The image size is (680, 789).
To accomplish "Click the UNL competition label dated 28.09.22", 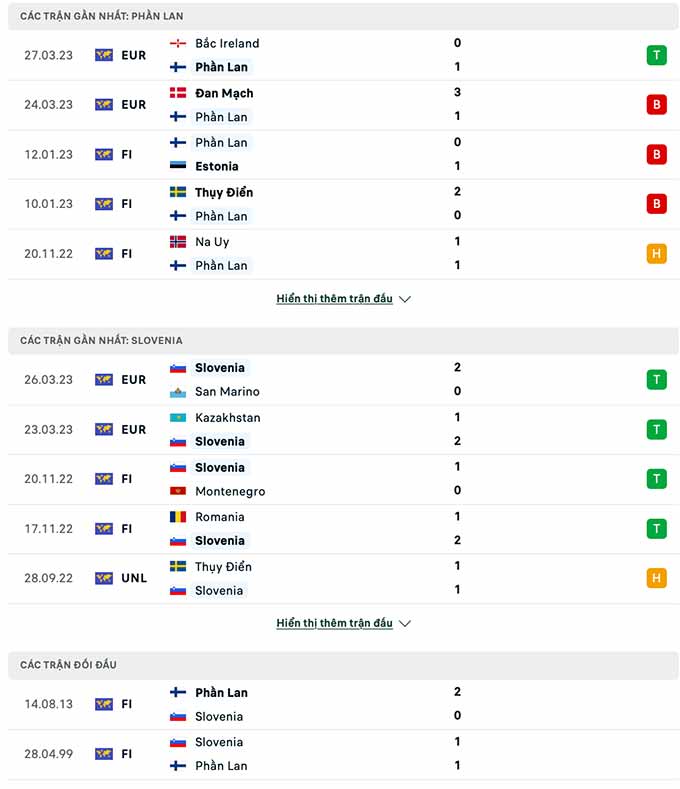I will click(x=134, y=578).
